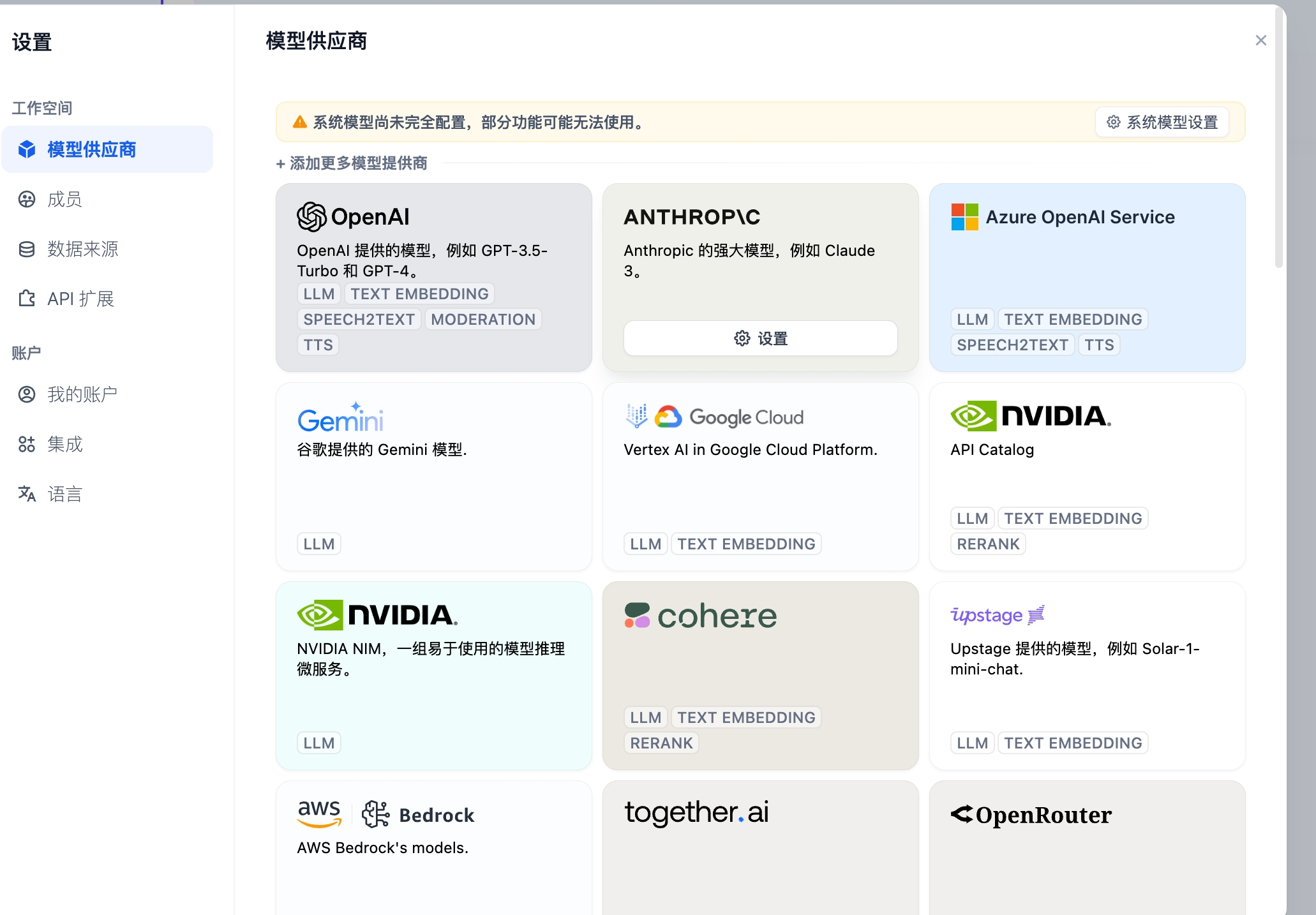The image size is (1316, 915).
Task: Click OpenAI's MODERATION tag
Action: click(x=483, y=319)
